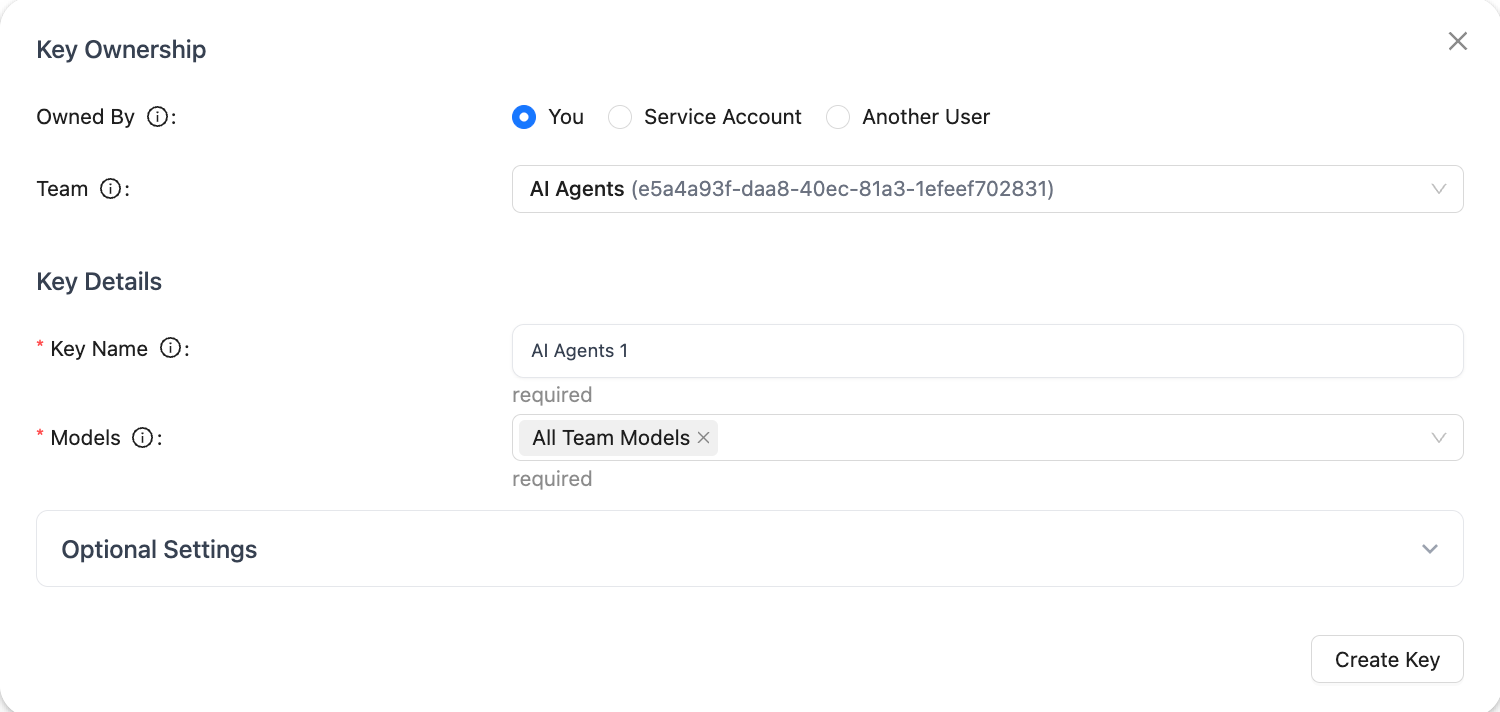Click the Create Key button
1500x712 pixels.
[x=1387, y=660]
